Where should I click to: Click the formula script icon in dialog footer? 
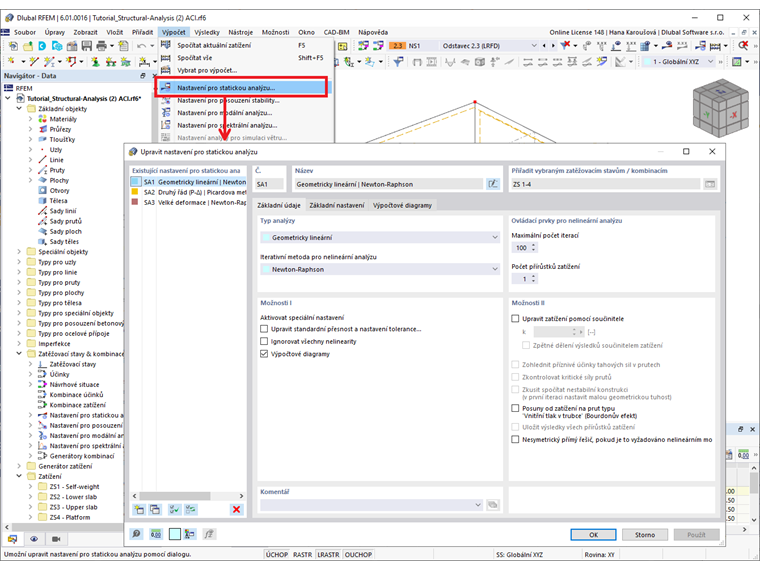click(x=209, y=534)
